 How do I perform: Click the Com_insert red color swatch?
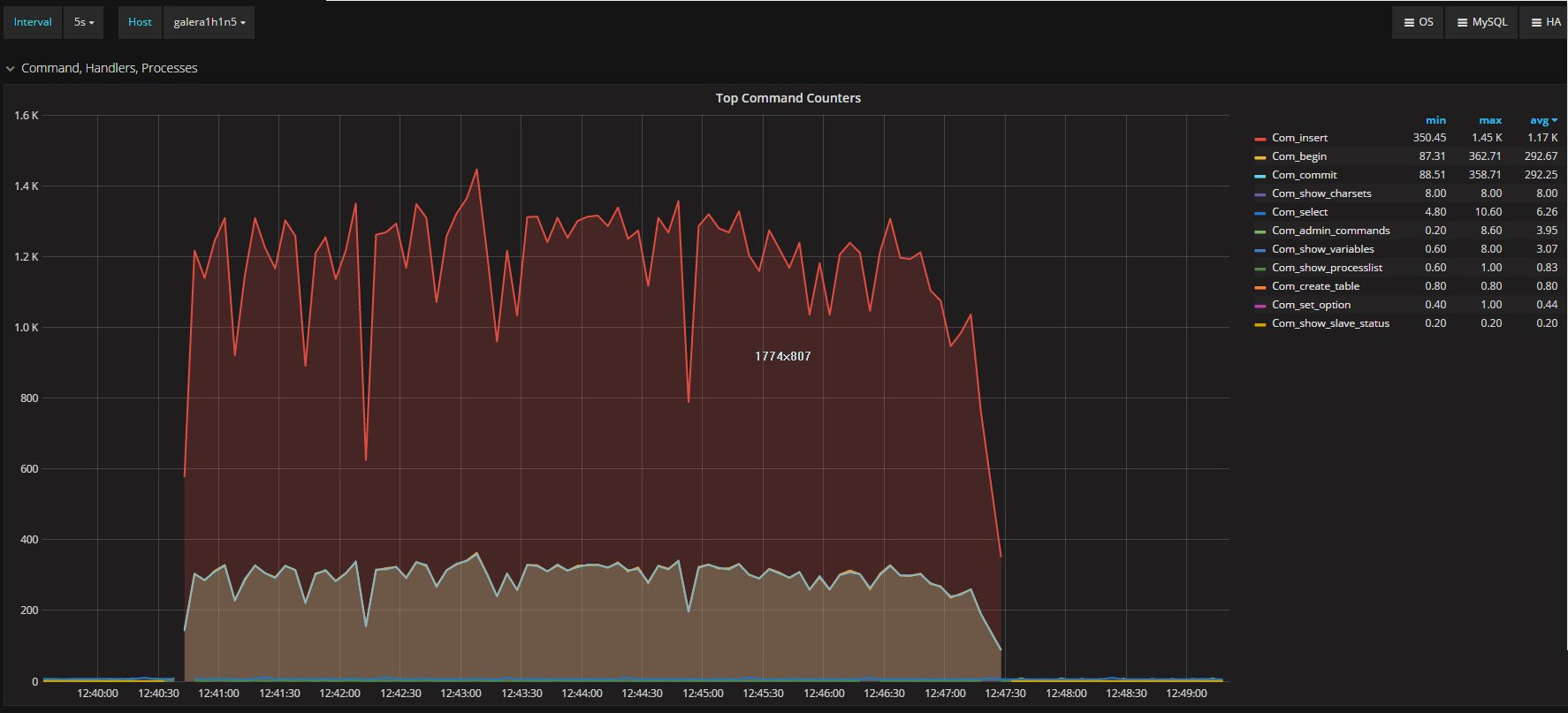point(1260,139)
